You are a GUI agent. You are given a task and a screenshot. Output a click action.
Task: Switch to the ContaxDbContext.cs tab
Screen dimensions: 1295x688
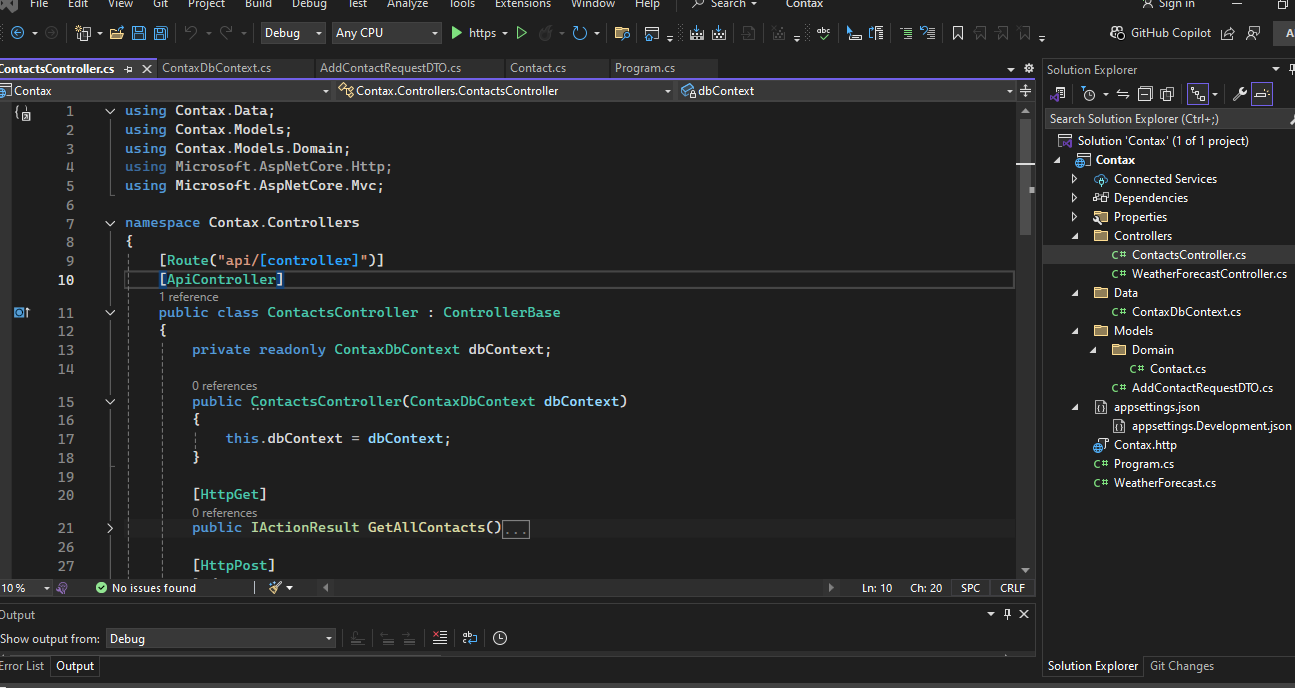[216, 68]
